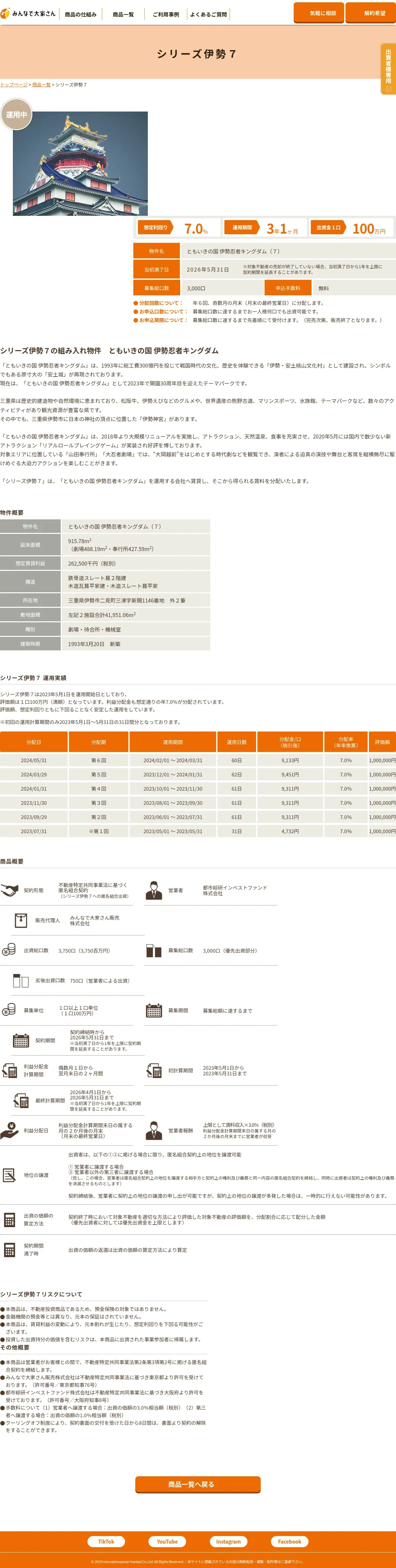Click the みんなで大家さん site logo
396x1568 pixels.
point(28,13)
